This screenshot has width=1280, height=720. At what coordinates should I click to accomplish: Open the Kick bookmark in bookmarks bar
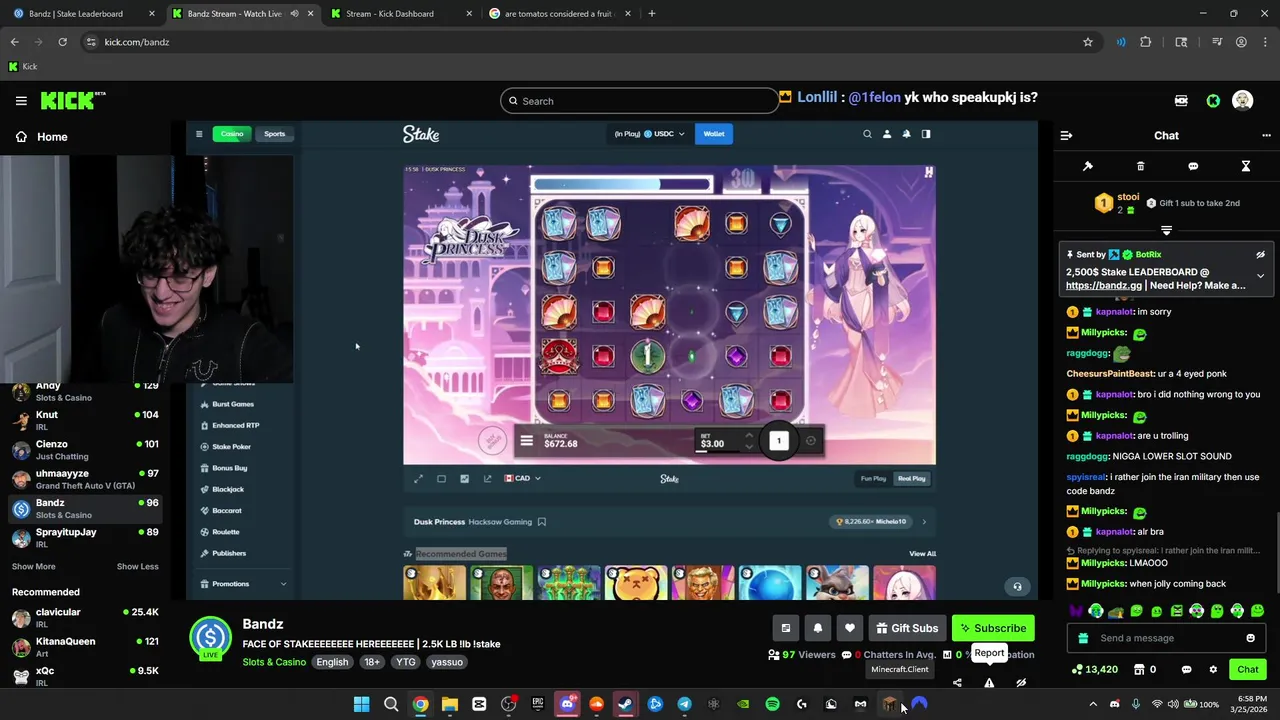pos(22,67)
